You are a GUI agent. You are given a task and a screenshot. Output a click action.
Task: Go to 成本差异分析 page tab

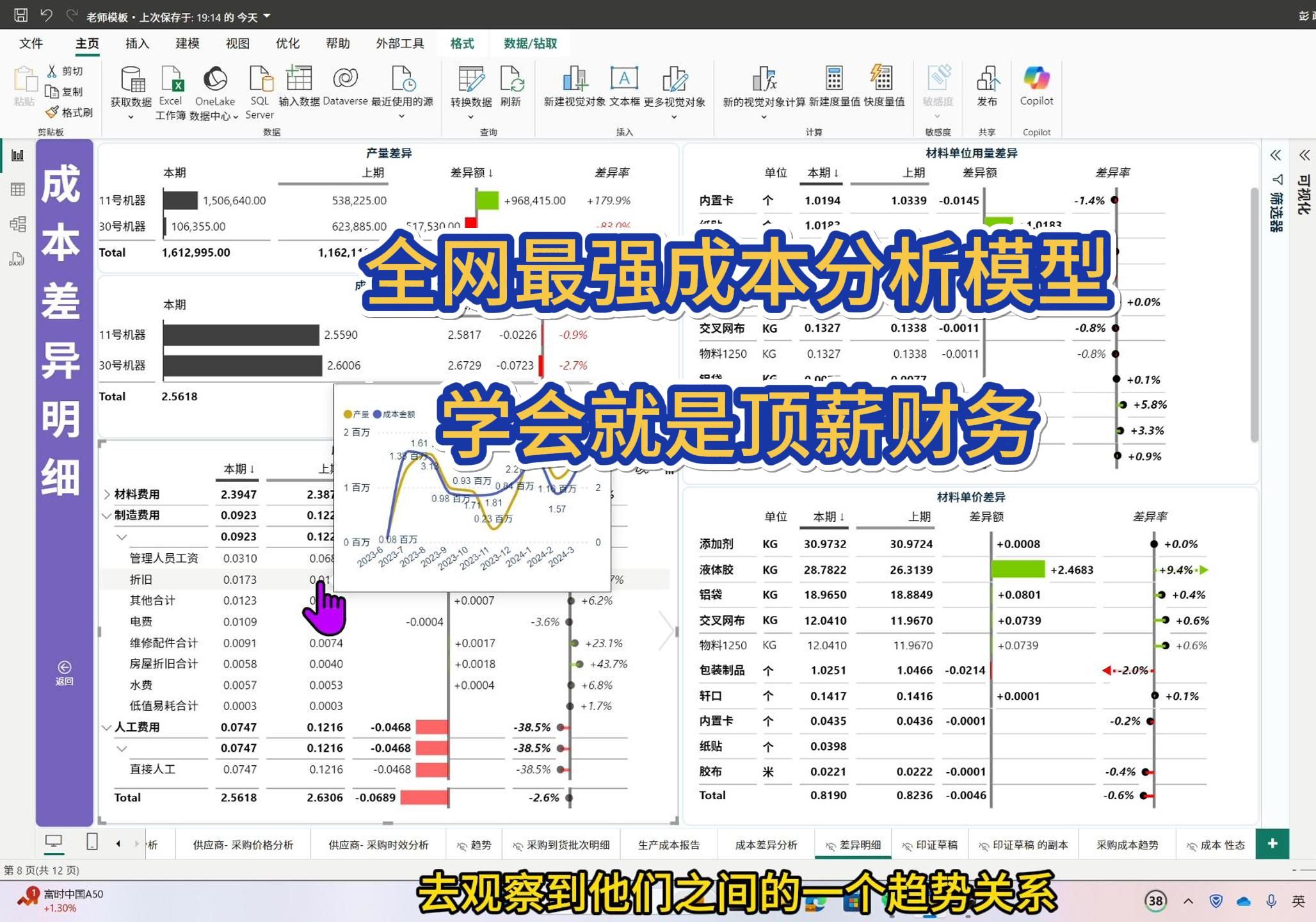(x=766, y=845)
